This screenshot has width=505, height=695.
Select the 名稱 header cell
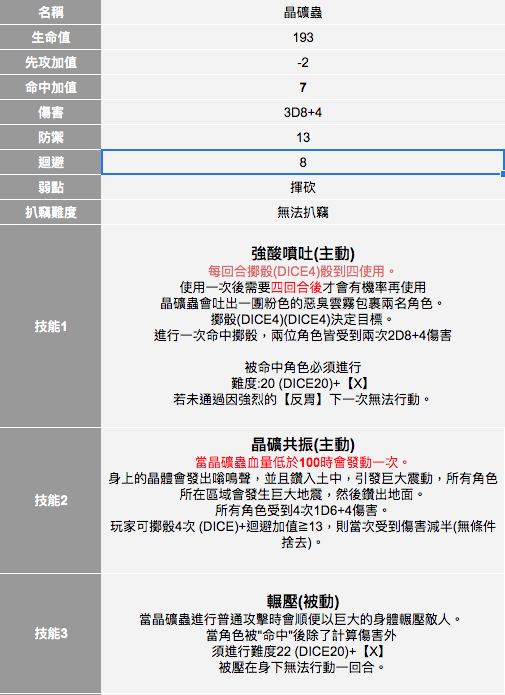click(x=51, y=12)
